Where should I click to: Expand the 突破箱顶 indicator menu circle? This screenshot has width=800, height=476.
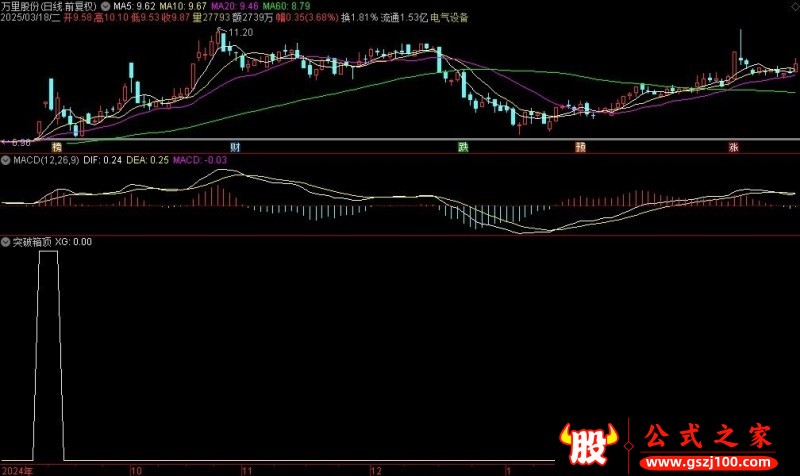coord(6,242)
